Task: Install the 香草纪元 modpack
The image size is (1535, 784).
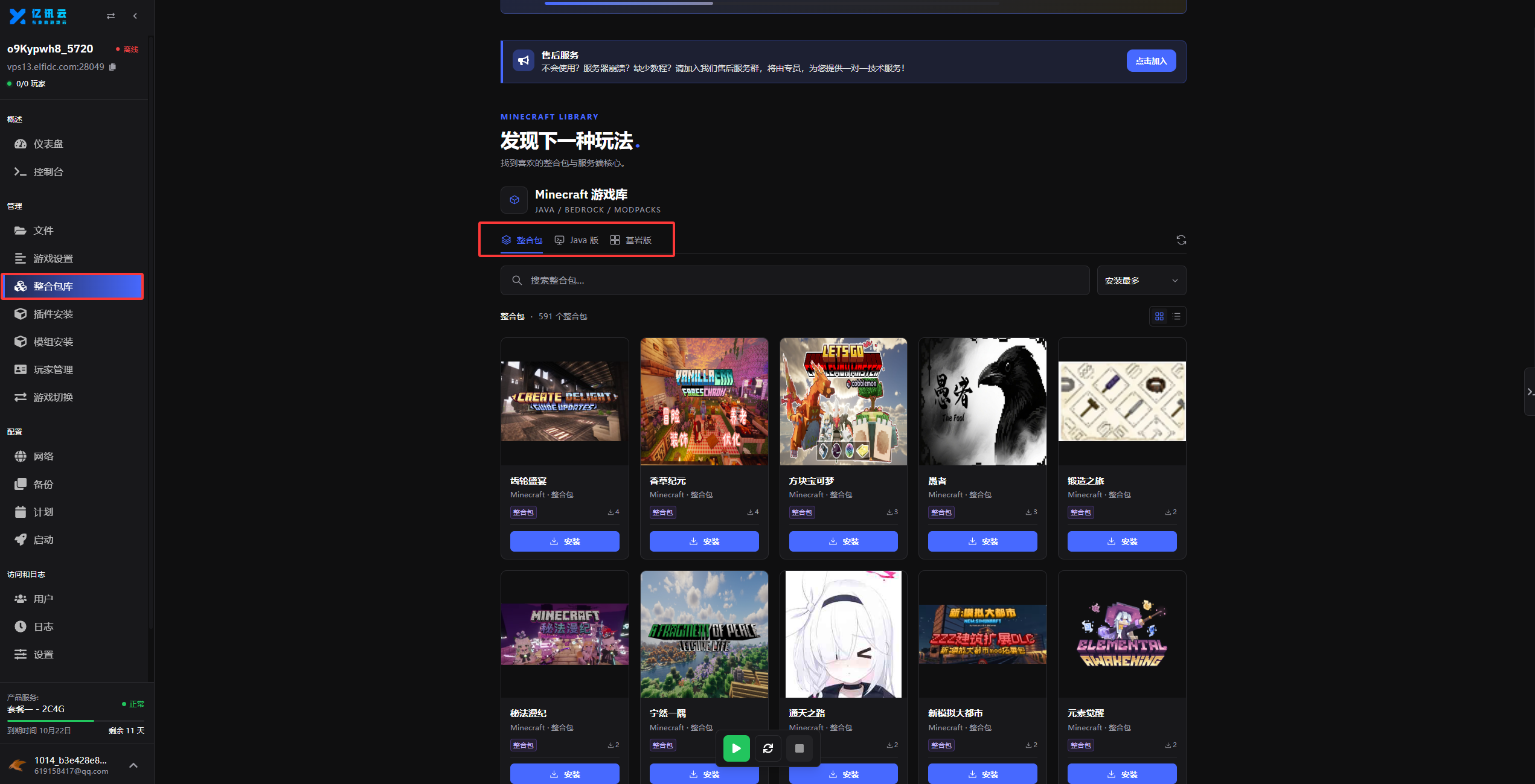Action: [704, 541]
